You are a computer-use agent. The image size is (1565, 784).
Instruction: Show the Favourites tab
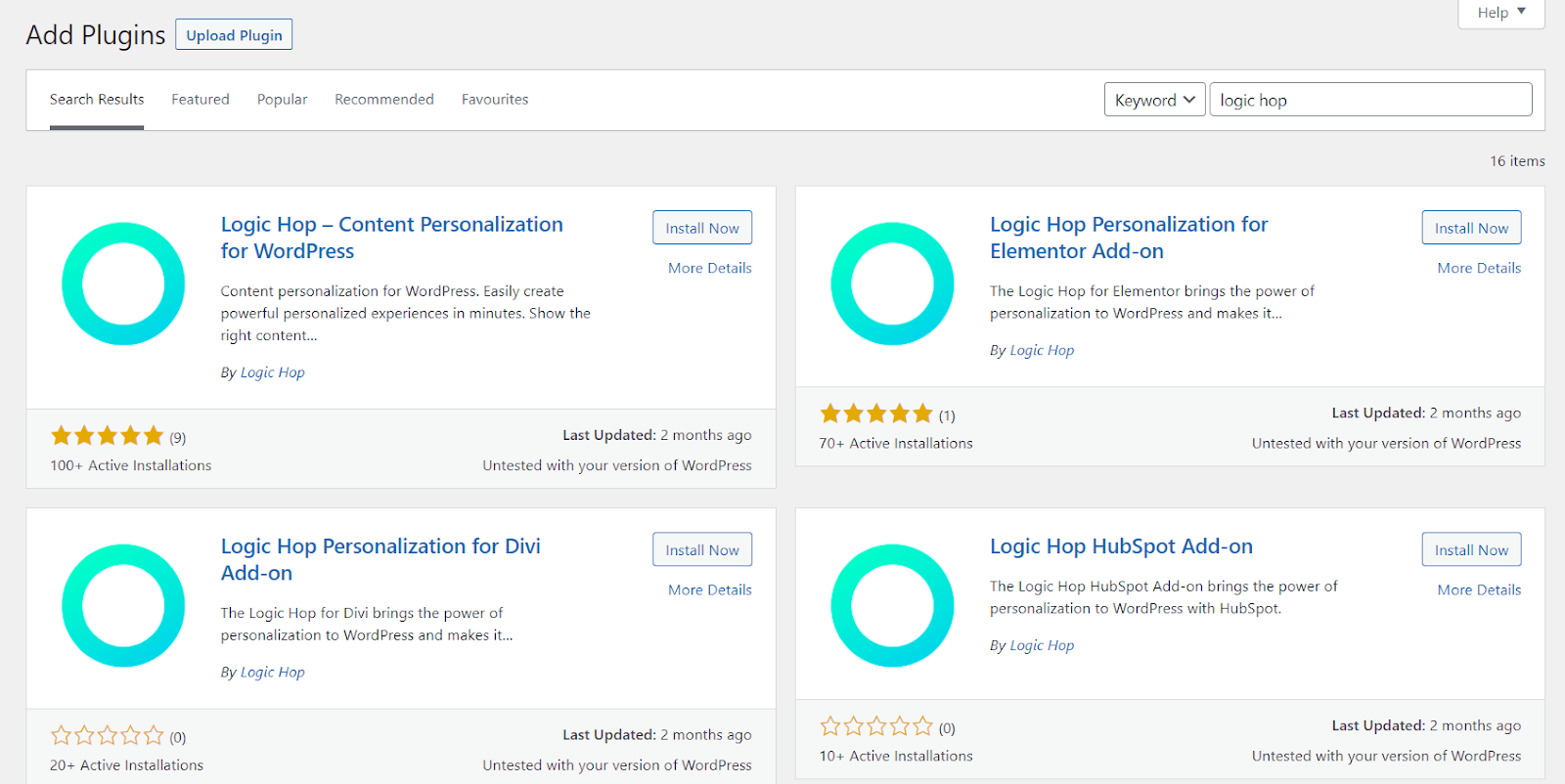click(x=495, y=100)
